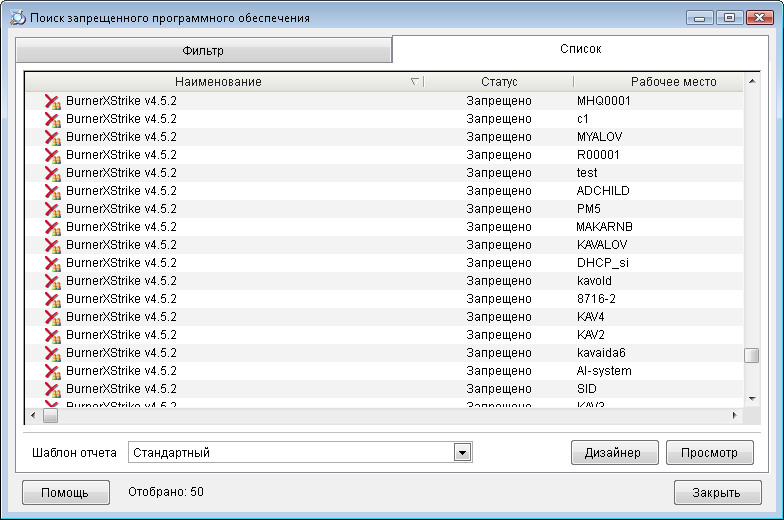The image size is (784, 520).
Task: Click the vertical scrollbar up arrow
Action: (752, 81)
